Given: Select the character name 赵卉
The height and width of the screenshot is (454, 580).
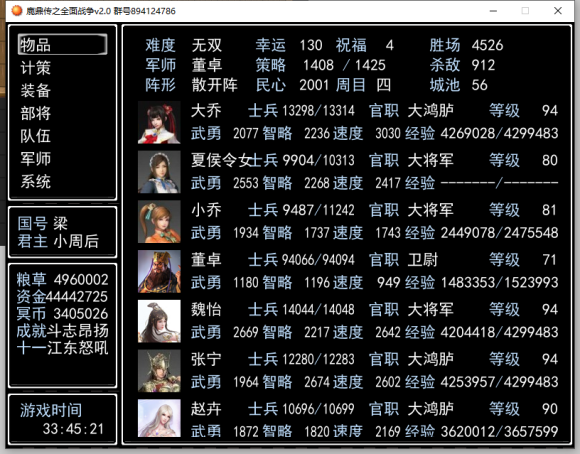Looking at the screenshot, I should point(206,409).
